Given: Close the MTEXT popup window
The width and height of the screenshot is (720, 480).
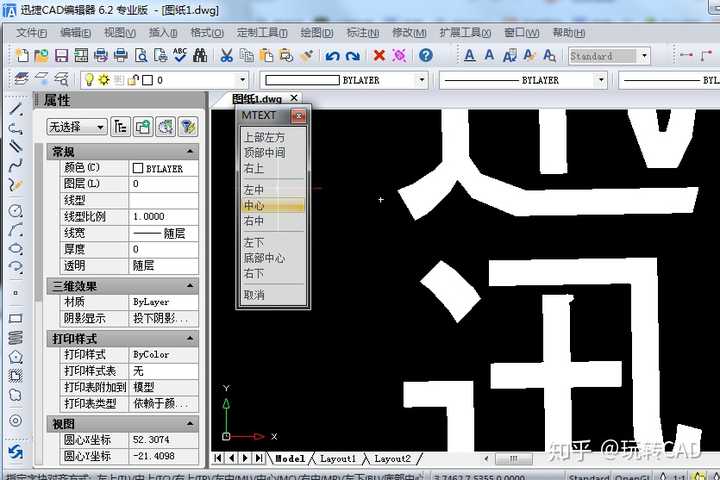Looking at the screenshot, I should pos(298,116).
